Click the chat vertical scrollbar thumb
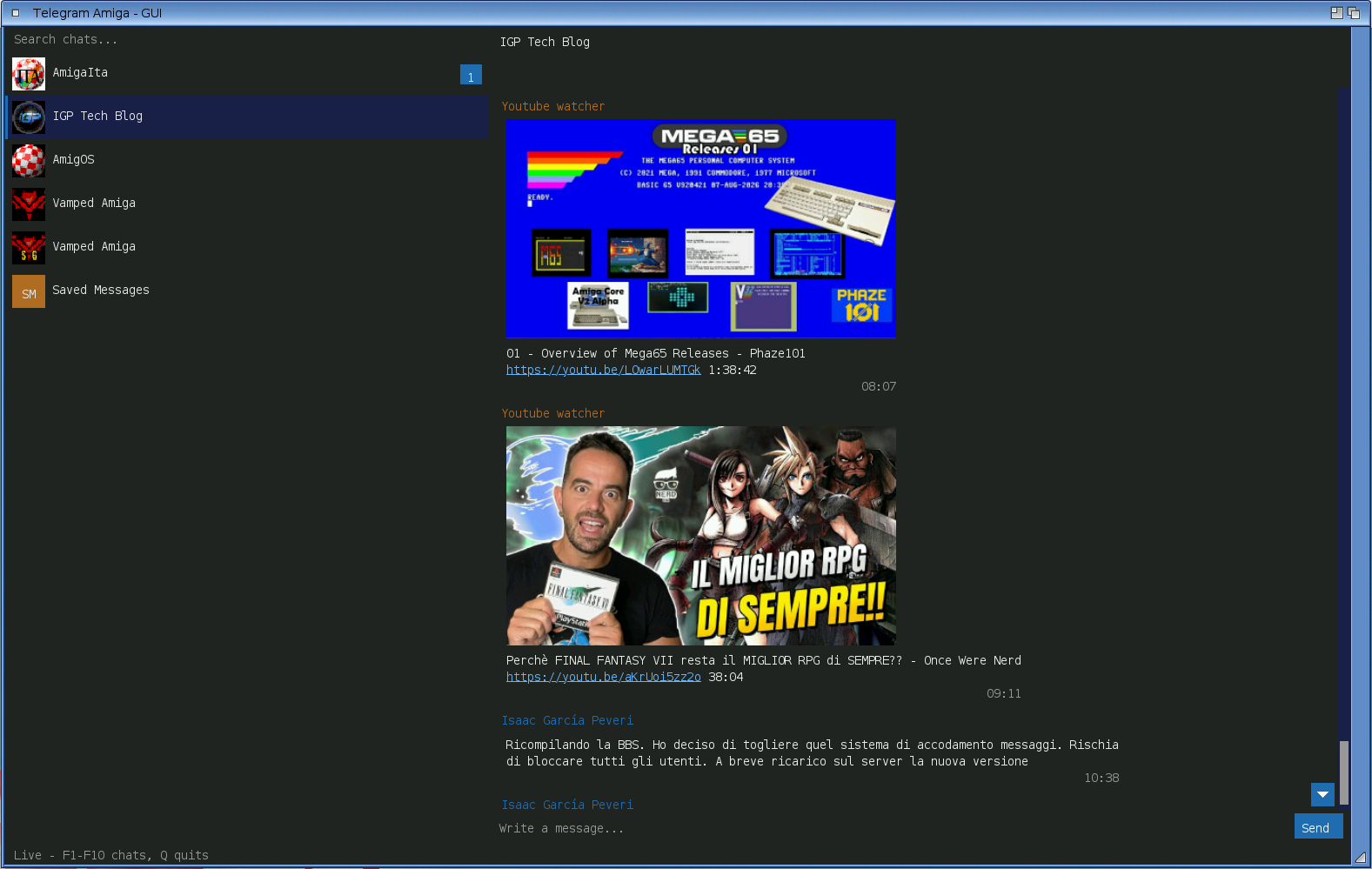This screenshot has width=1372, height=869. tap(1344, 772)
